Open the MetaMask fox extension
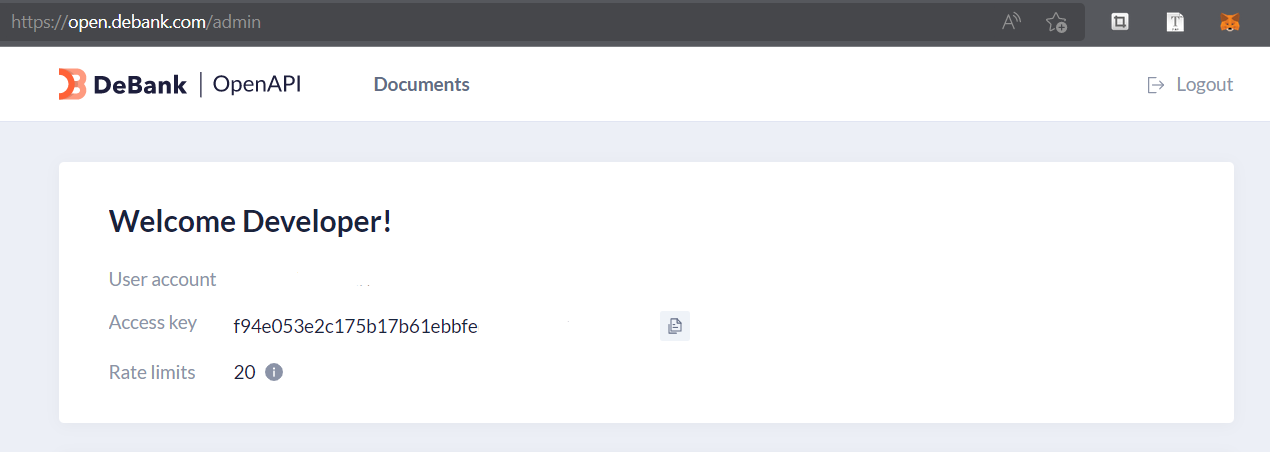 click(1230, 21)
